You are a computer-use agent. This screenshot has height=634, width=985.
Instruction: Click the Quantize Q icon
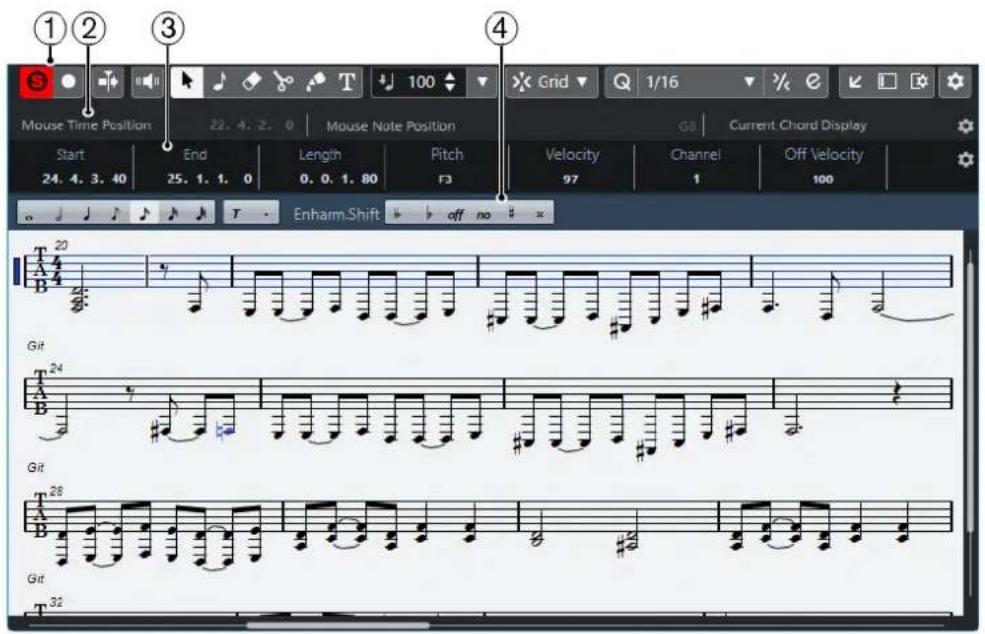click(621, 82)
